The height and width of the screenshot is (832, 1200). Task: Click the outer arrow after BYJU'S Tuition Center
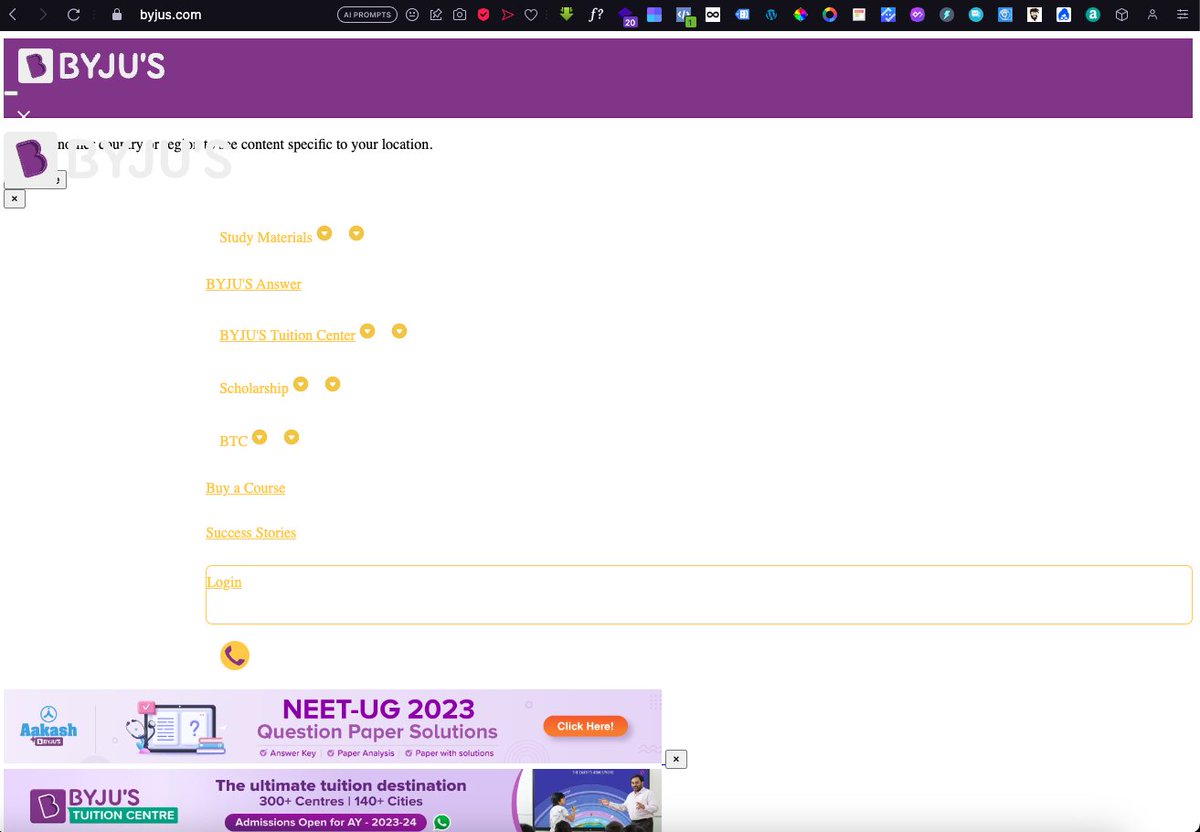tap(399, 331)
